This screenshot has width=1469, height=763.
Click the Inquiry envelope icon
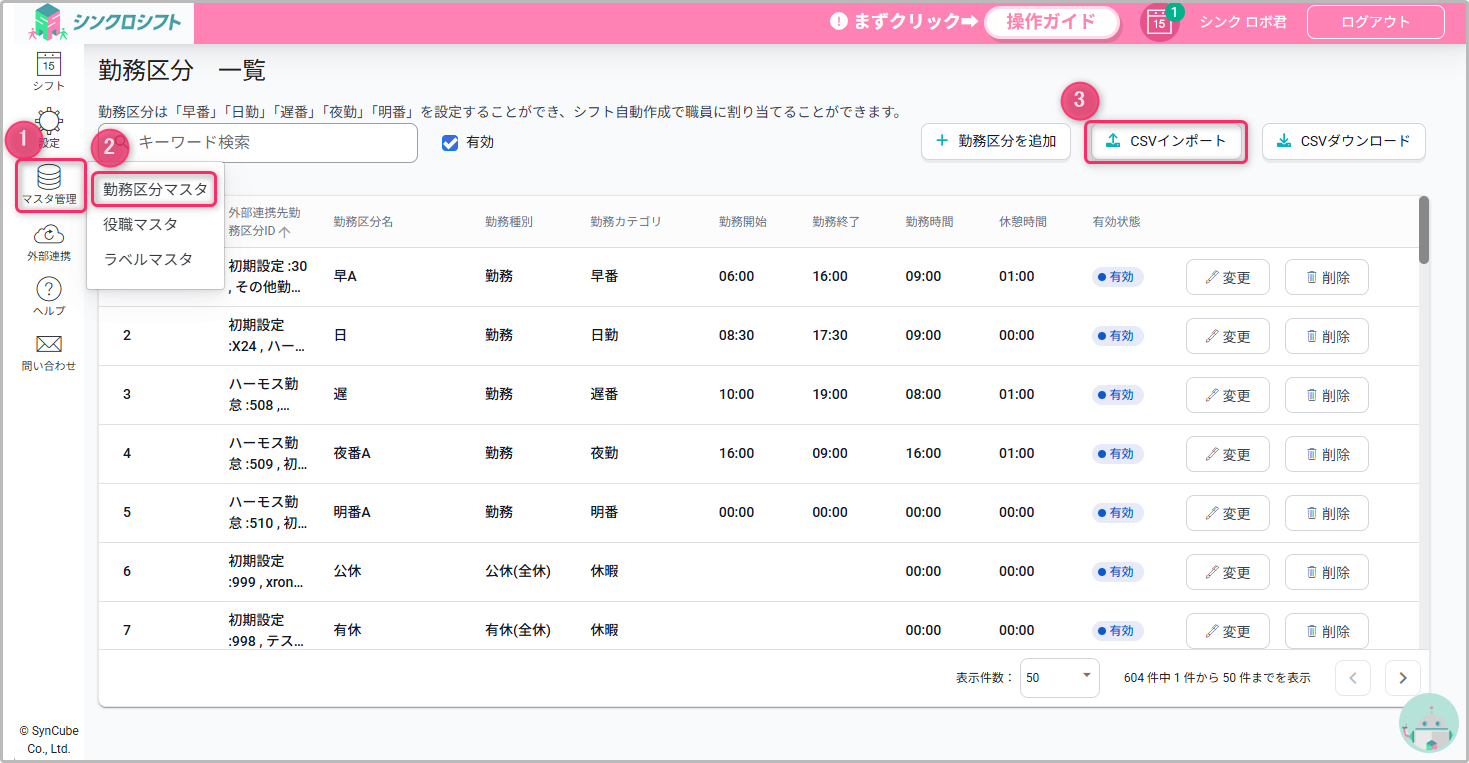[x=49, y=346]
